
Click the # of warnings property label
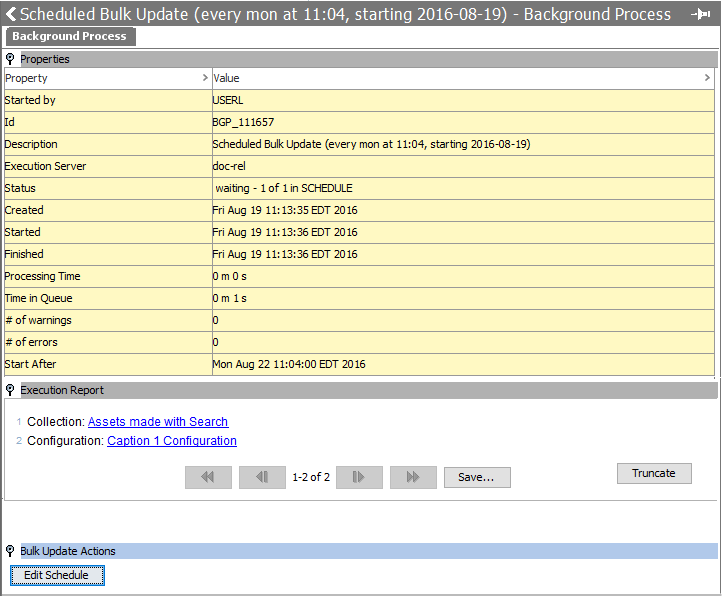pyautogui.click(x=38, y=321)
